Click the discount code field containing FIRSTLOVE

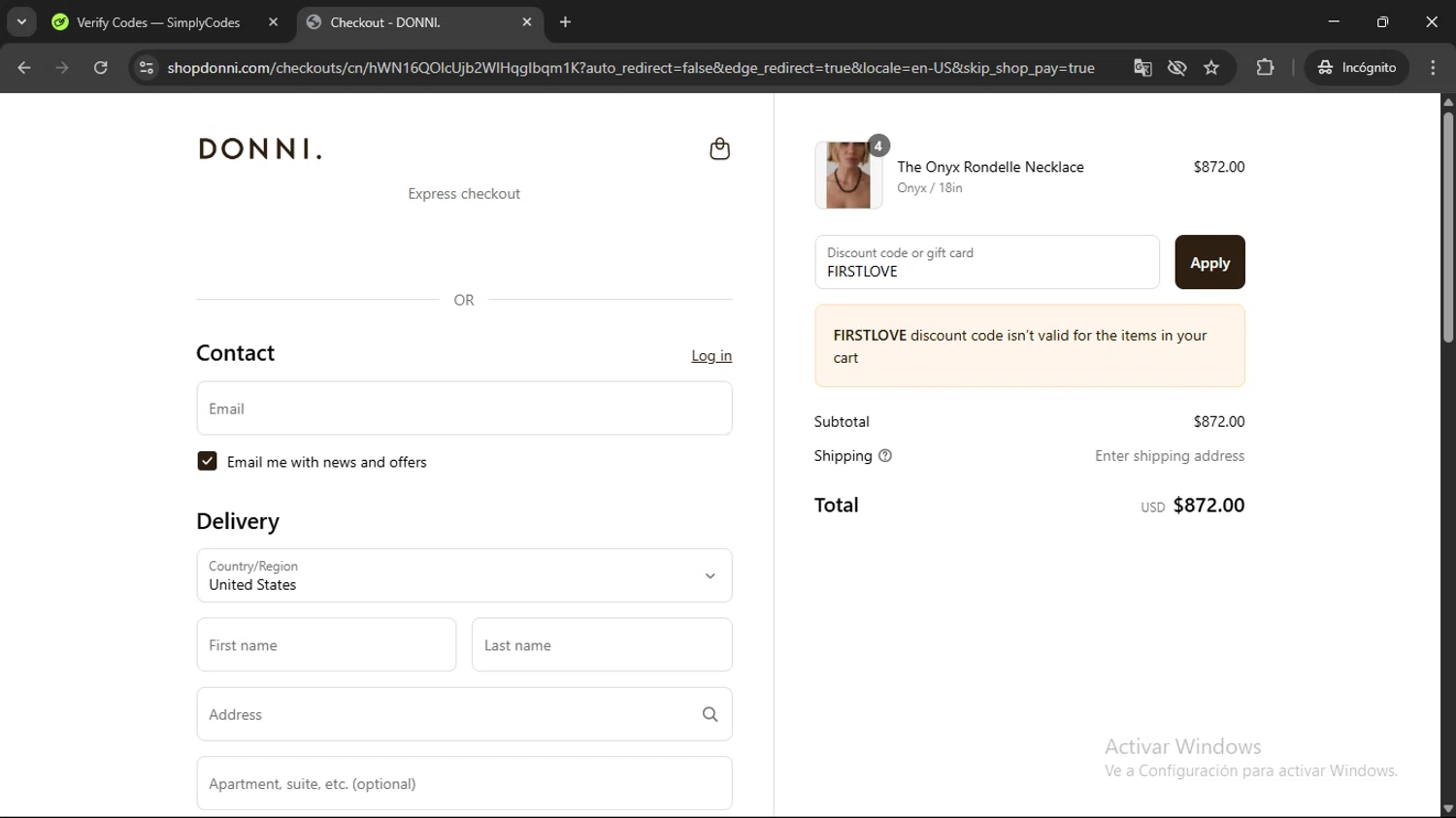tap(987, 262)
